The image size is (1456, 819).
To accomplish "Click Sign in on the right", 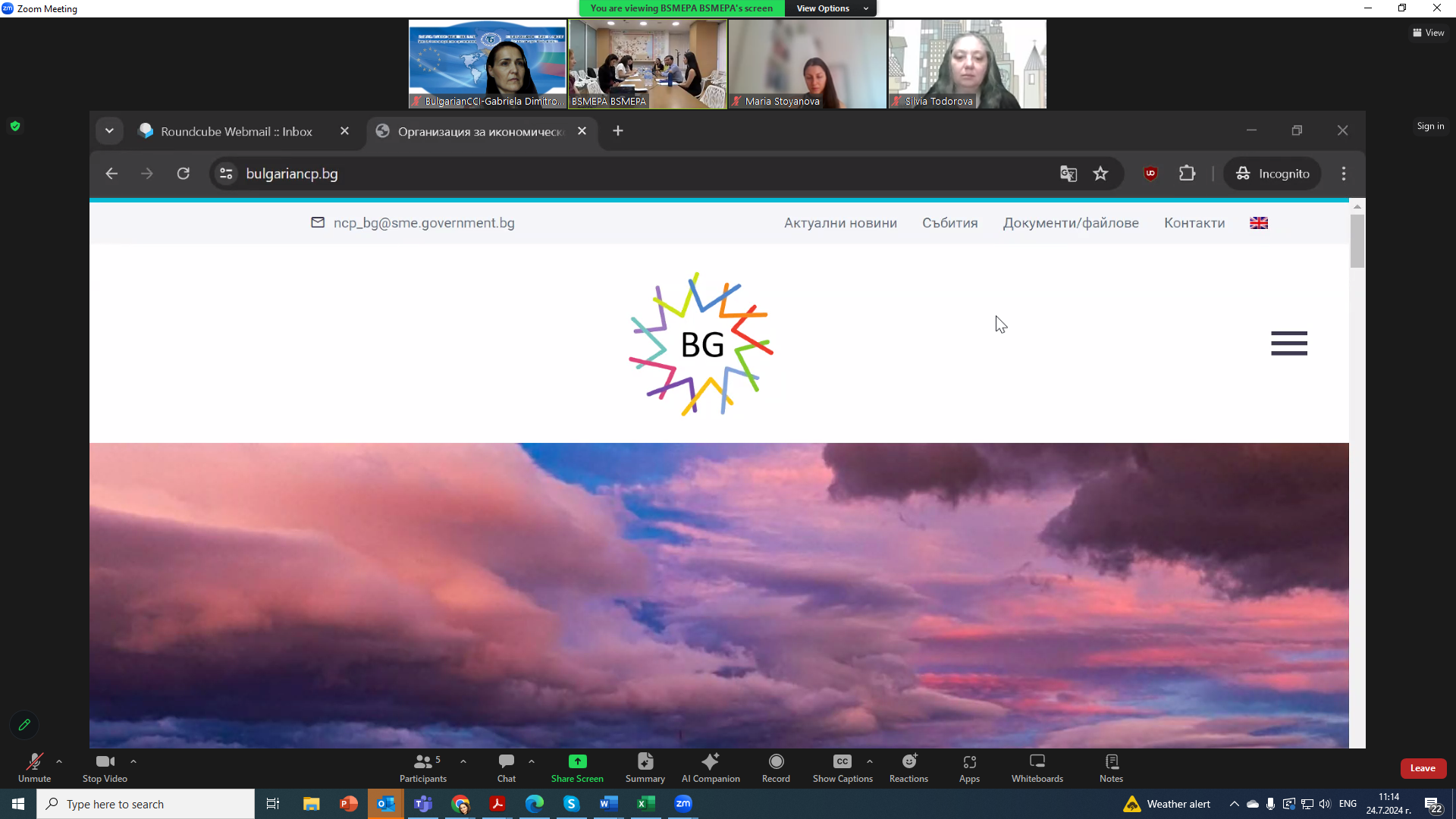I will pos(1430,126).
